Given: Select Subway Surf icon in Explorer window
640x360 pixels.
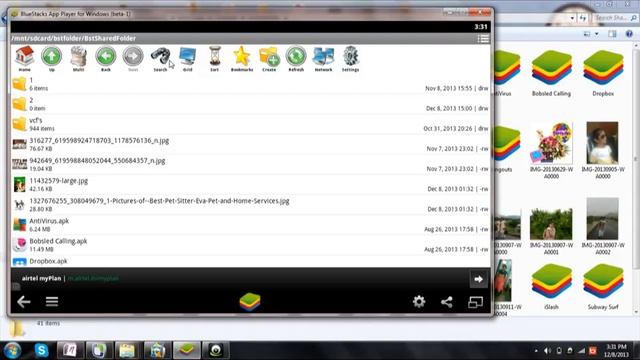Looking at the screenshot, I should pos(603,287).
